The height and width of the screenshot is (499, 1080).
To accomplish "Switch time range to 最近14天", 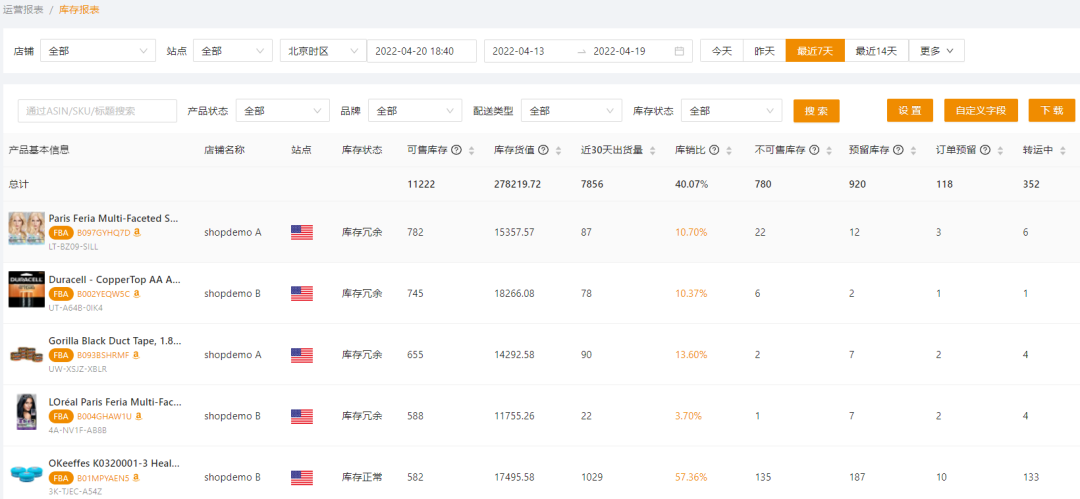I will point(876,51).
